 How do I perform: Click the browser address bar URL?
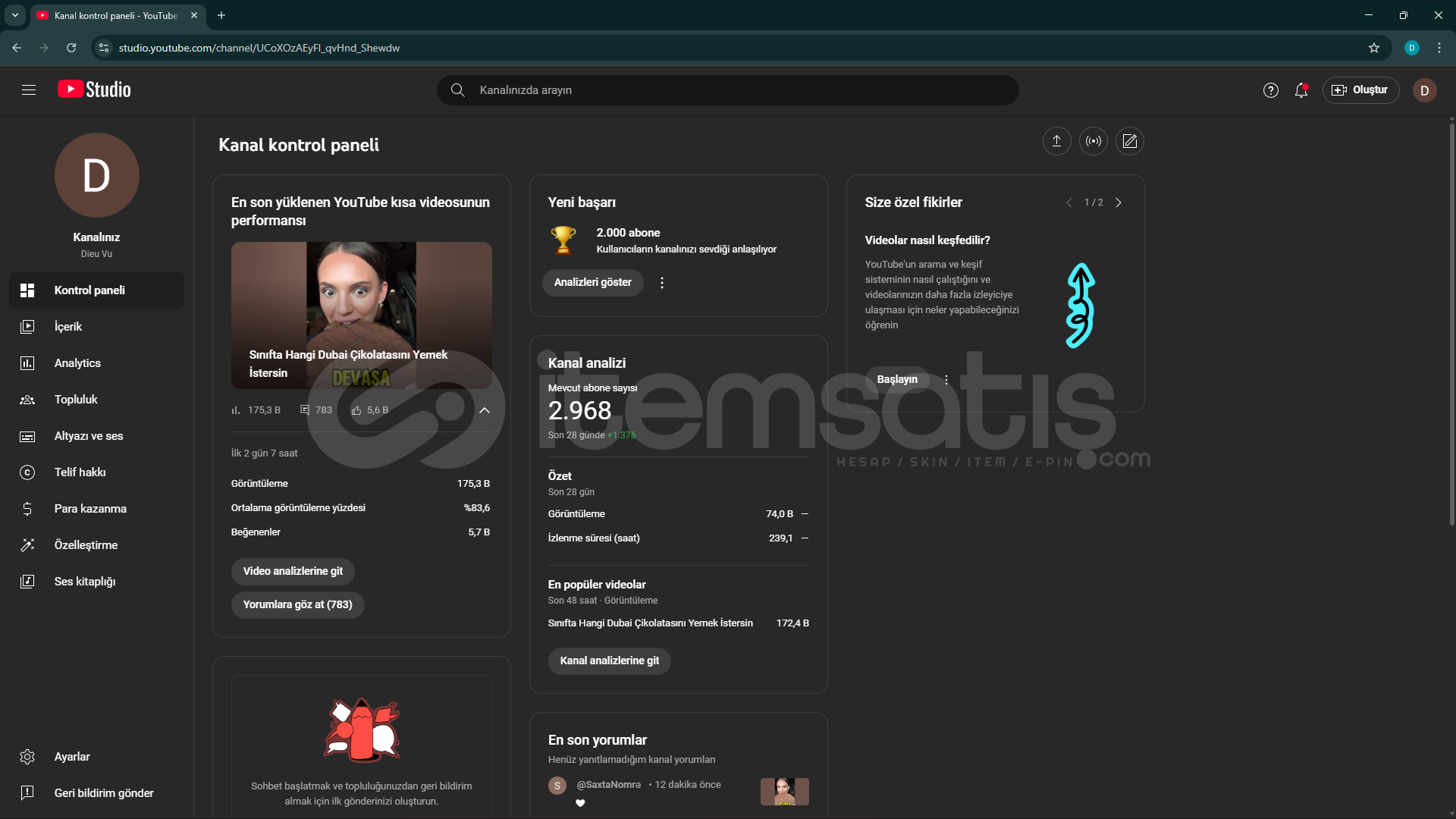click(259, 48)
